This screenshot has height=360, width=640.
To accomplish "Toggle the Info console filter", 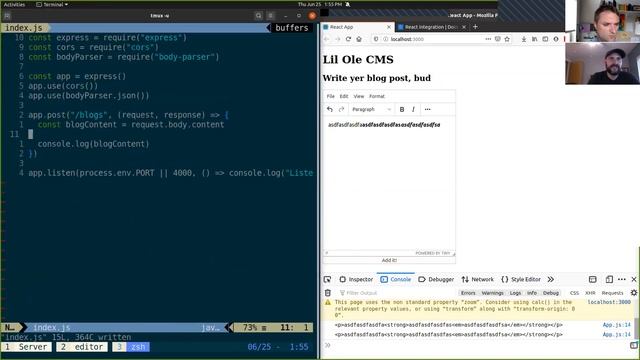I will (532, 293).
